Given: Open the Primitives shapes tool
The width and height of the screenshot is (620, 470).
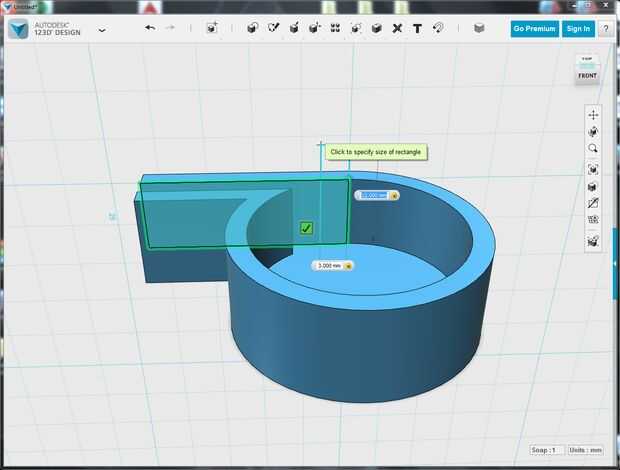Looking at the screenshot, I should click(x=252, y=28).
